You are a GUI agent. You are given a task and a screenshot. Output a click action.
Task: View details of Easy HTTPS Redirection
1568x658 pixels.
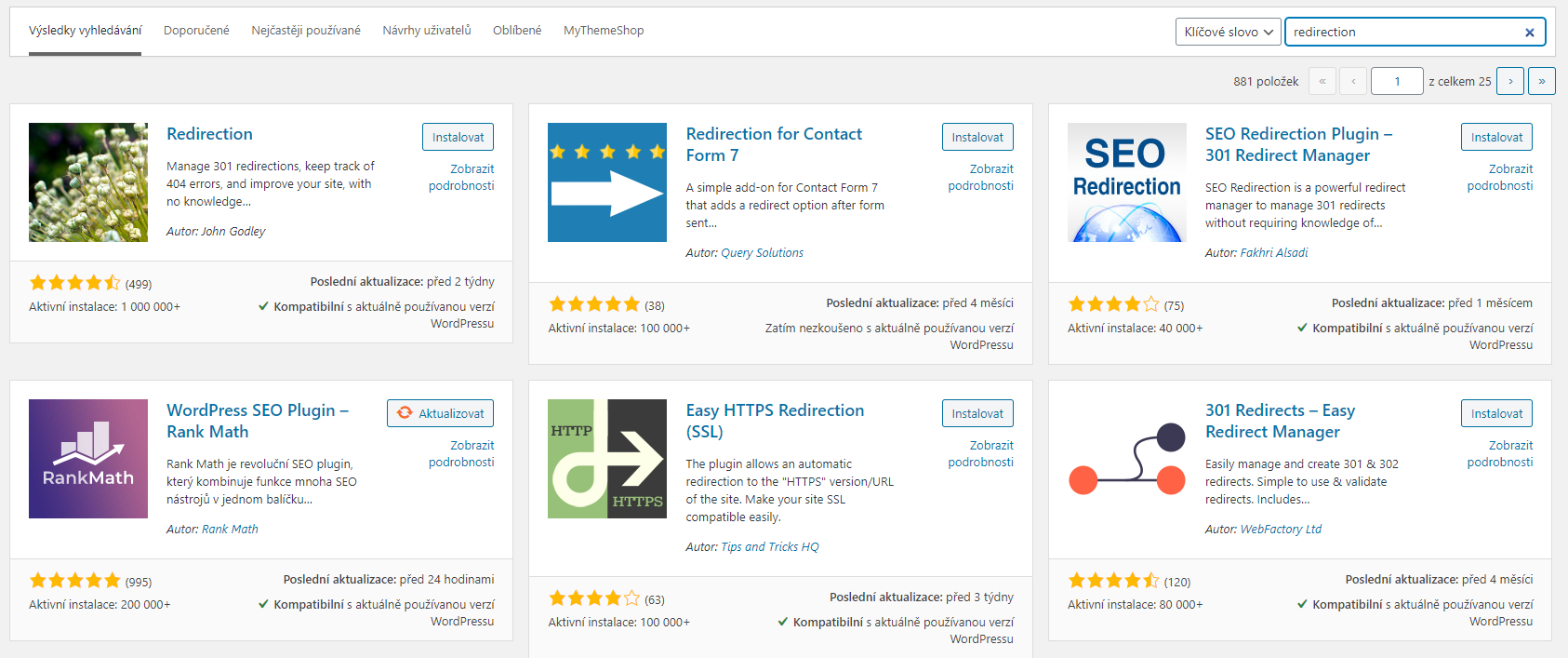(x=981, y=453)
